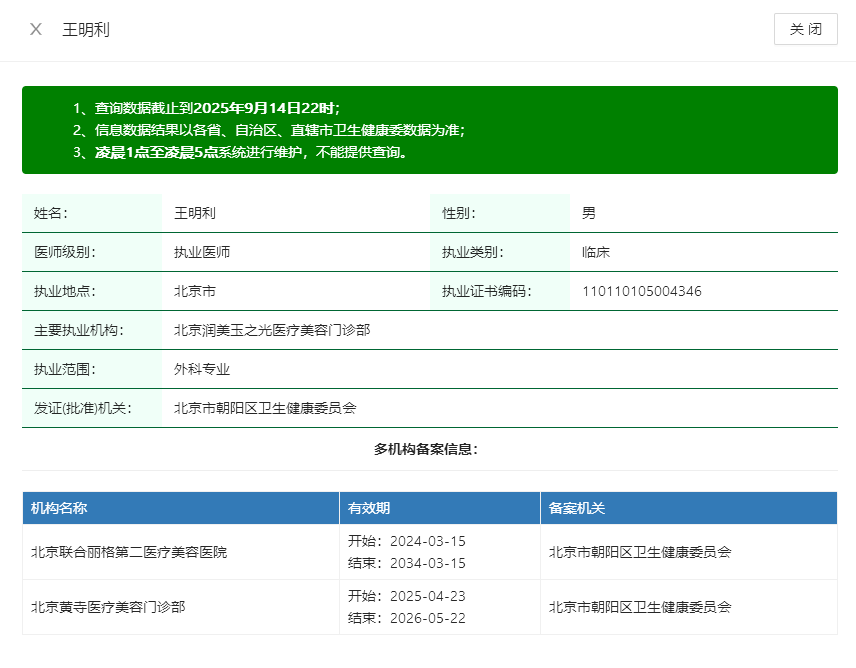Click the 多机构备案信息 section heading
The width and height of the screenshot is (856, 668).
[x=426, y=449]
